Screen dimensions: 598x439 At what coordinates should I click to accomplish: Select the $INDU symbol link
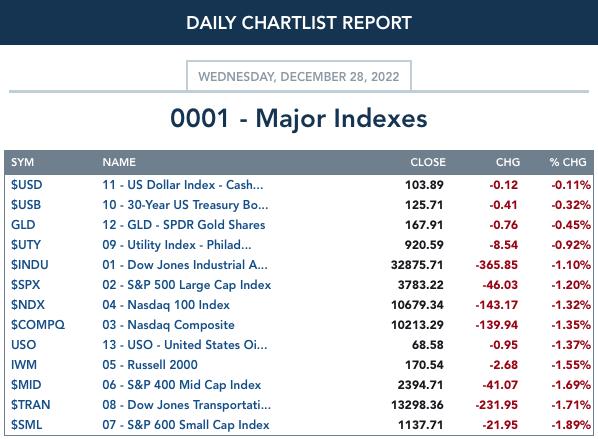point(29,265)
